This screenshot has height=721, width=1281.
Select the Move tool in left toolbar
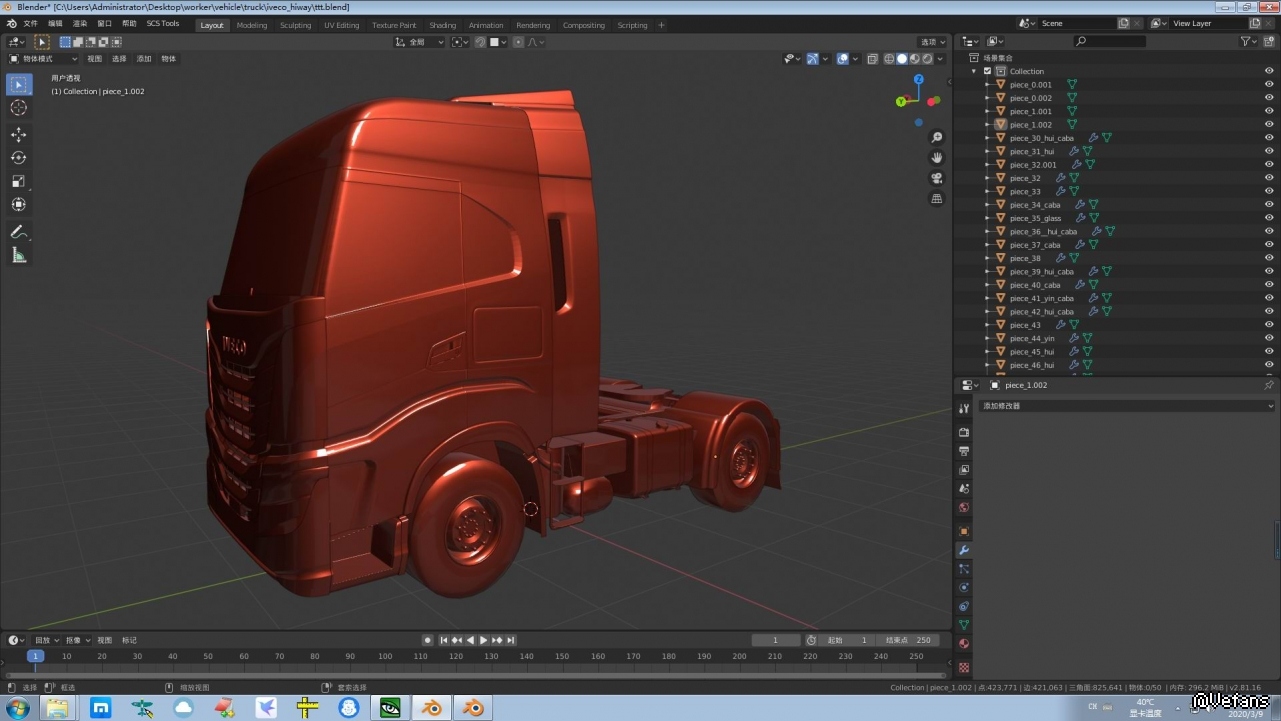[x=18, y=134]
